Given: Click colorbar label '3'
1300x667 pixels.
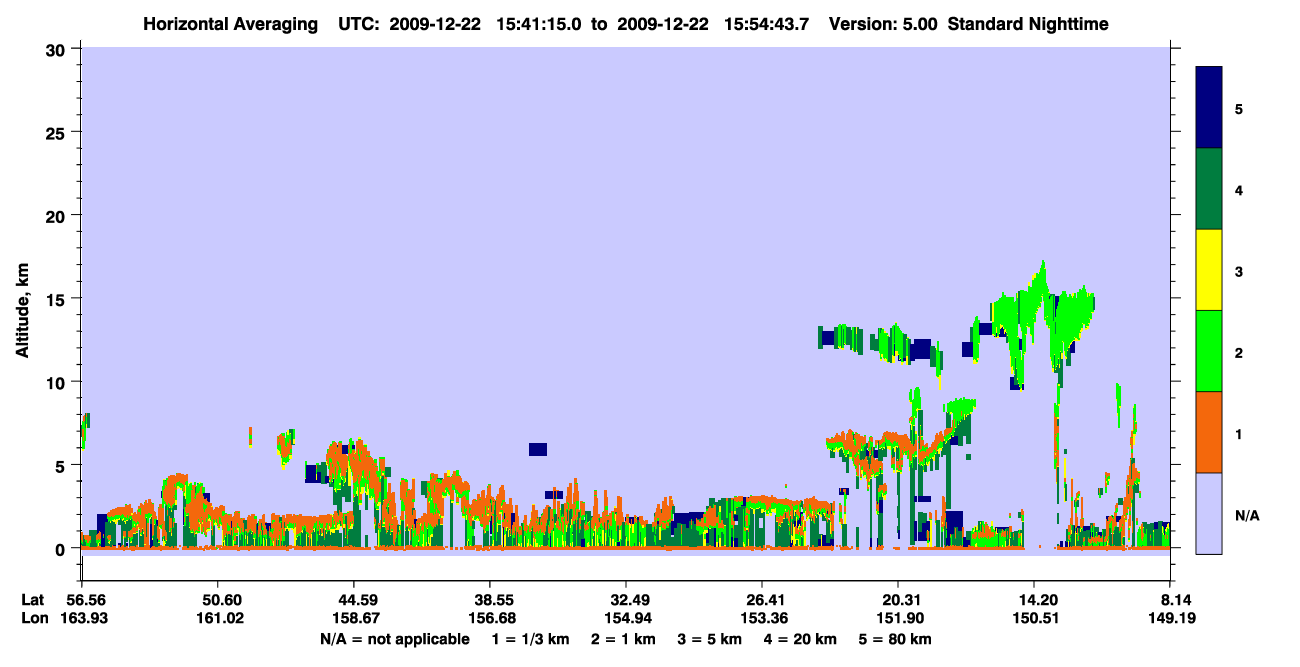Looking at the screenshot, I should [x=1239, y=272].
